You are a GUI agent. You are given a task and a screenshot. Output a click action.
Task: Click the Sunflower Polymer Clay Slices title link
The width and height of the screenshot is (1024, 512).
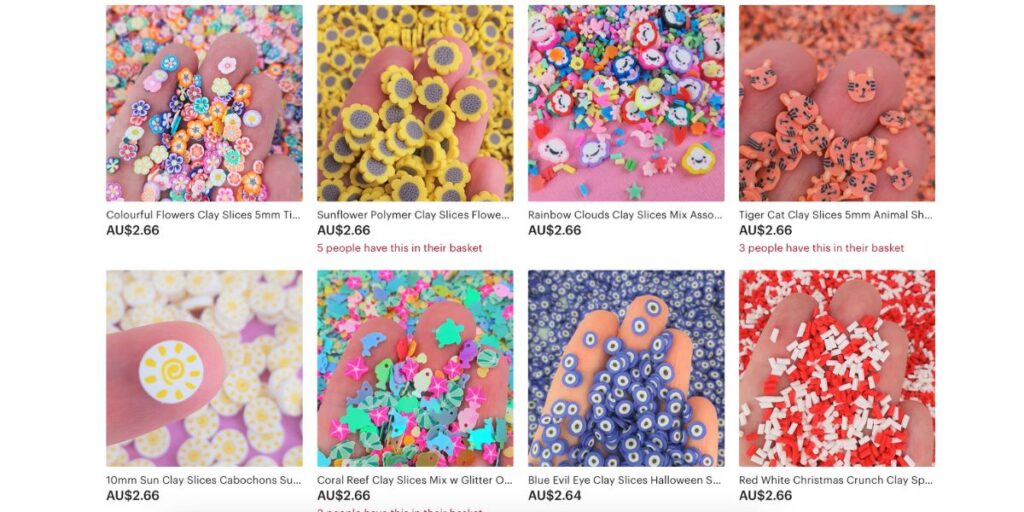pyautogui.click(x=415, y=214)
